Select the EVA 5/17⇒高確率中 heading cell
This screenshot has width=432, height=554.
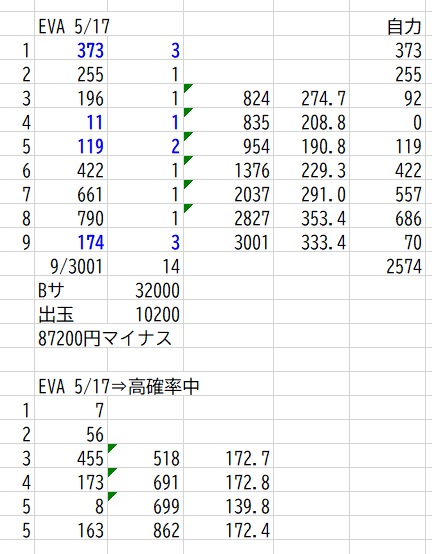pyautogui.click(x=118, y=386)
